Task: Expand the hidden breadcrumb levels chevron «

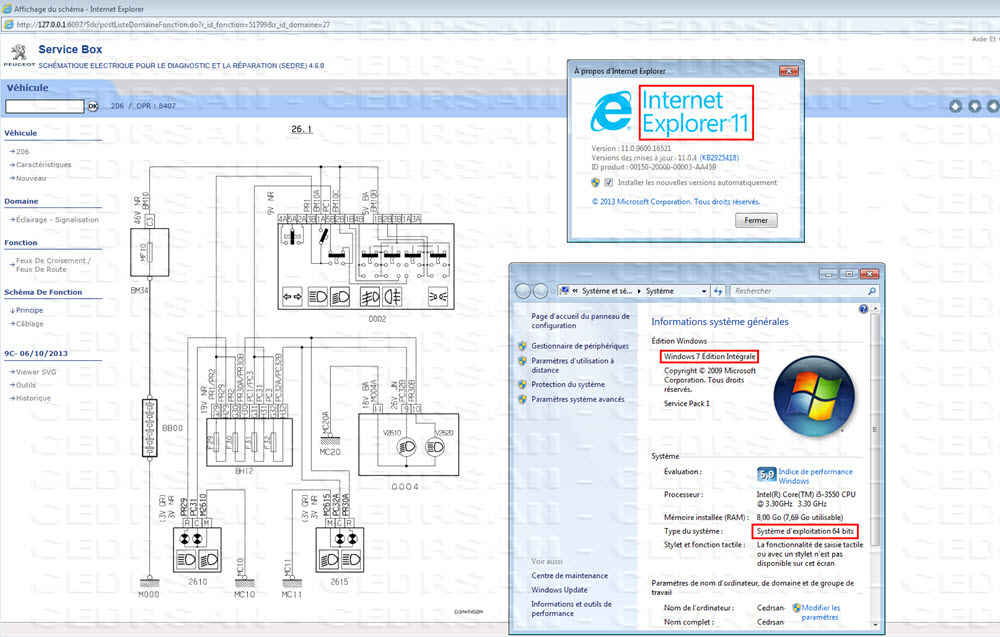Action: click(575, 291)
